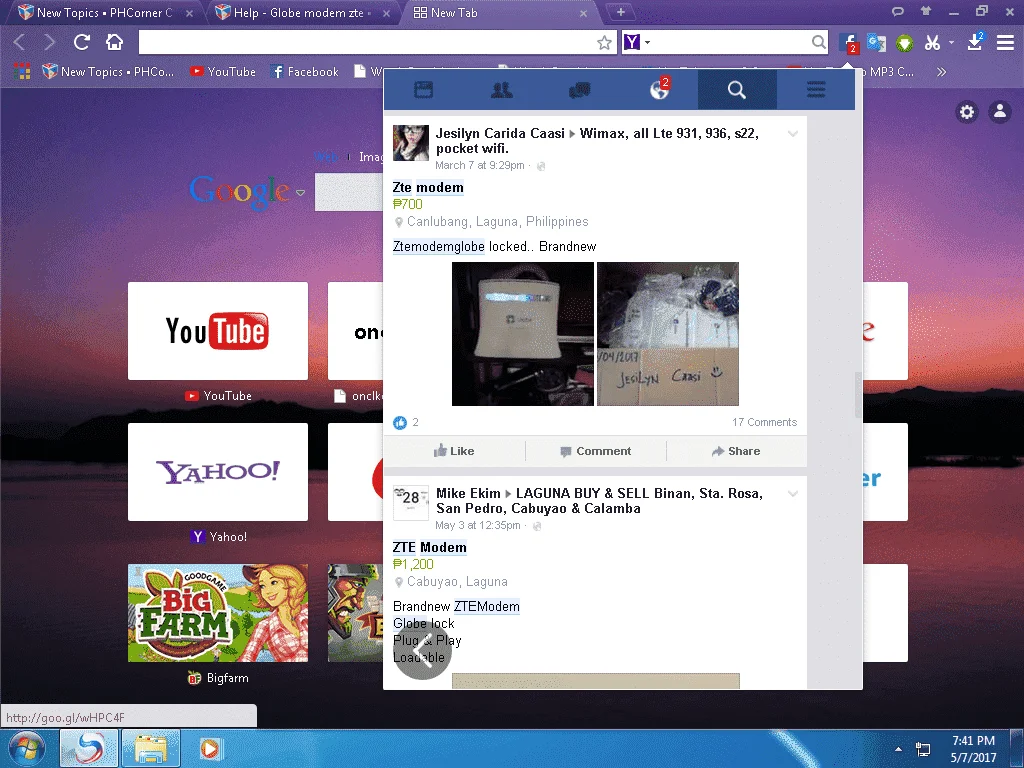Expand options chevron on Jesilyn Carida Caasi post
The width and height of the screenshot is (1024, 768).
(x=792, y=134)
